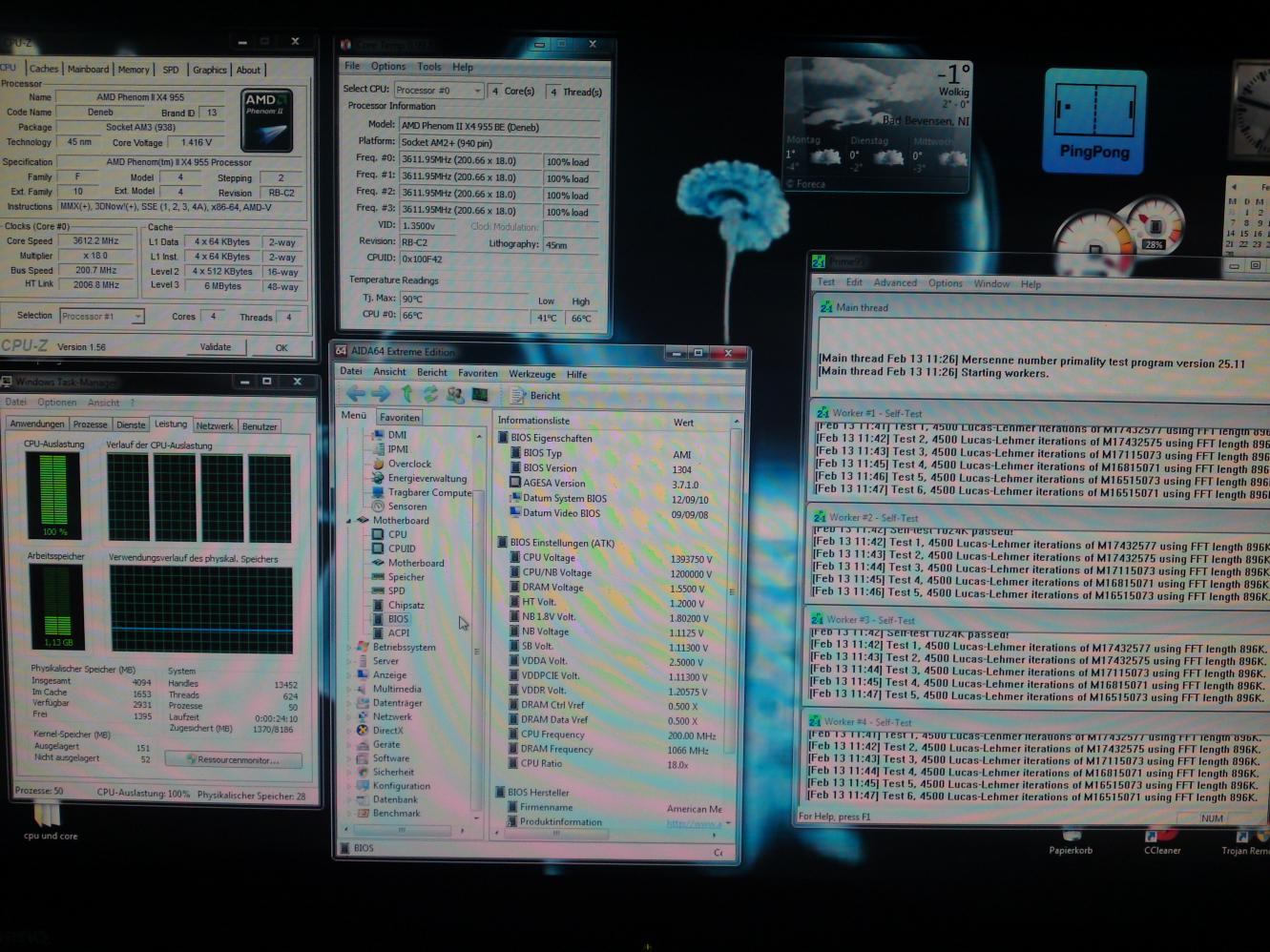Click AMD Phenom II logo in CPU-Z
This screenshot has width=1270, height=952.
click(x=267, y=120)
